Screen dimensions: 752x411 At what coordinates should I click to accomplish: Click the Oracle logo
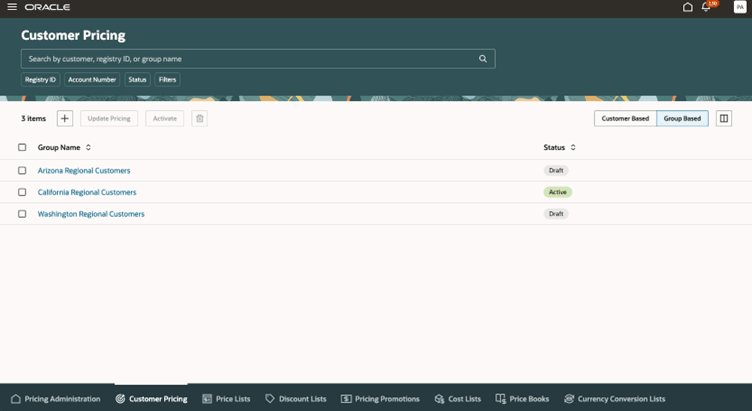pyautogui.click(x=47, y=7)
